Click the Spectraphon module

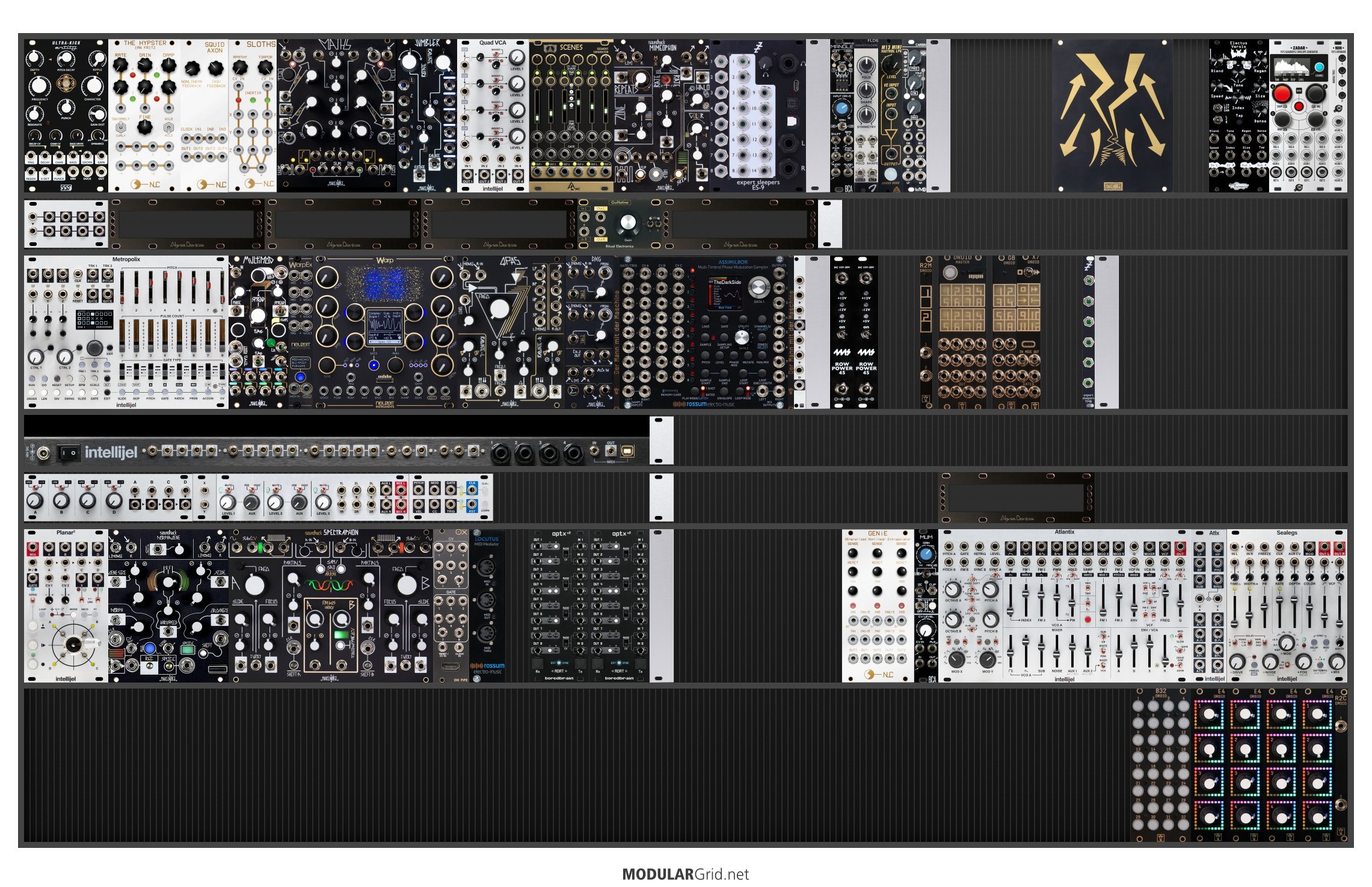(331, 606)
